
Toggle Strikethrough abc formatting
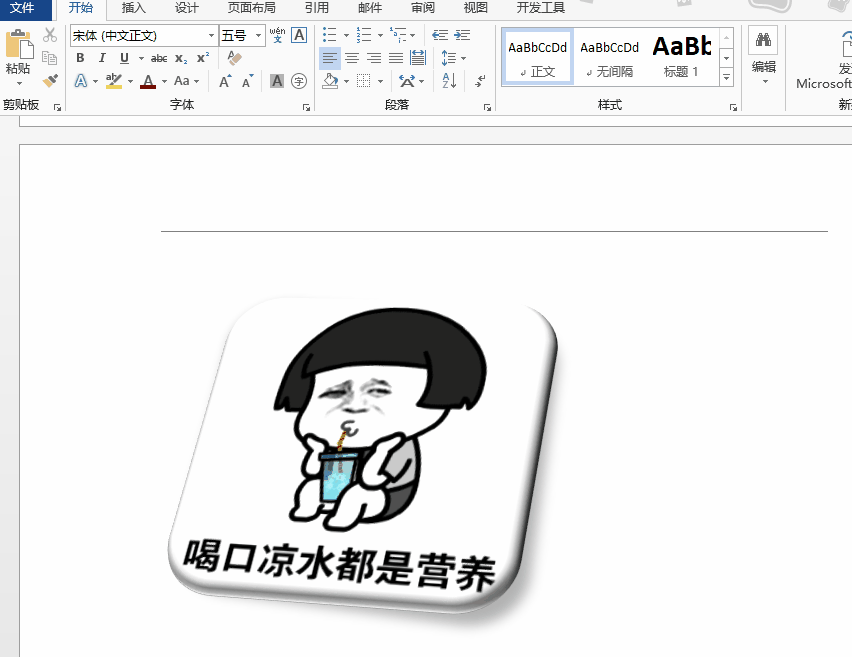click(x=159, y=58)
